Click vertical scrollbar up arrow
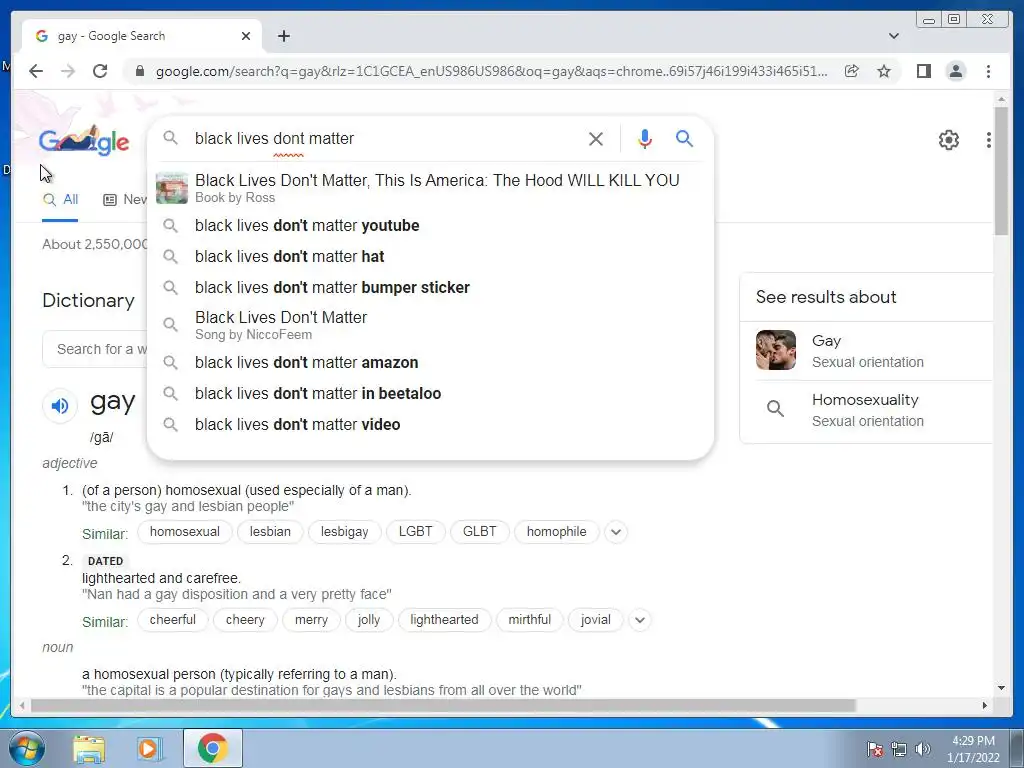 (x=1001, y=99)
